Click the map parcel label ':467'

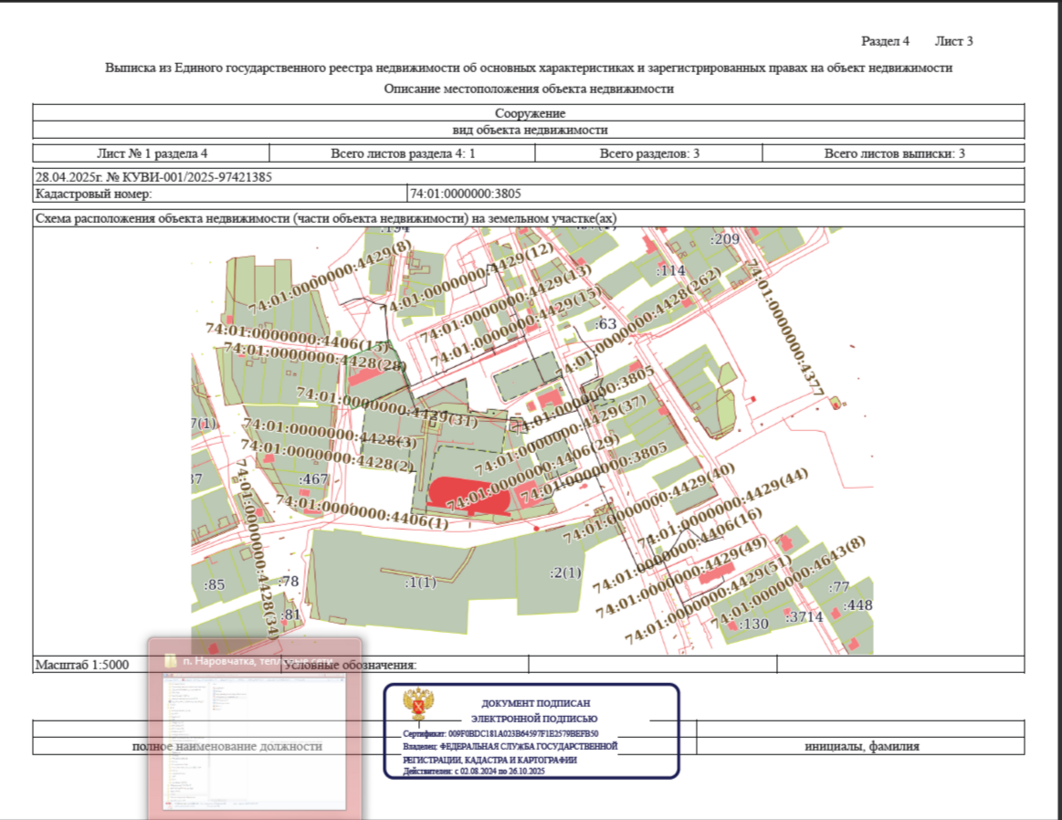coord(314,479)
